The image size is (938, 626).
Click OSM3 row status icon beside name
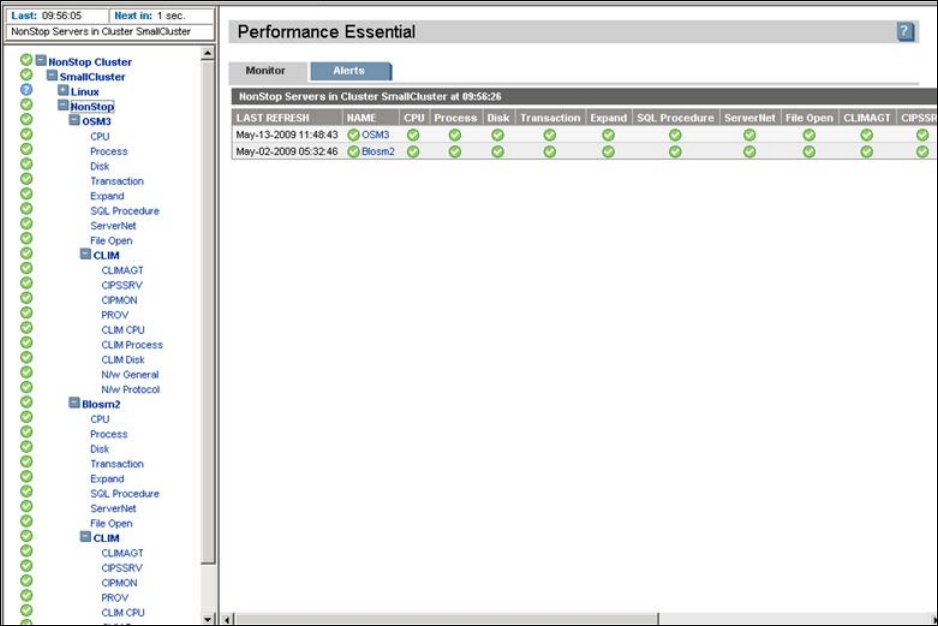coord(353,135)
